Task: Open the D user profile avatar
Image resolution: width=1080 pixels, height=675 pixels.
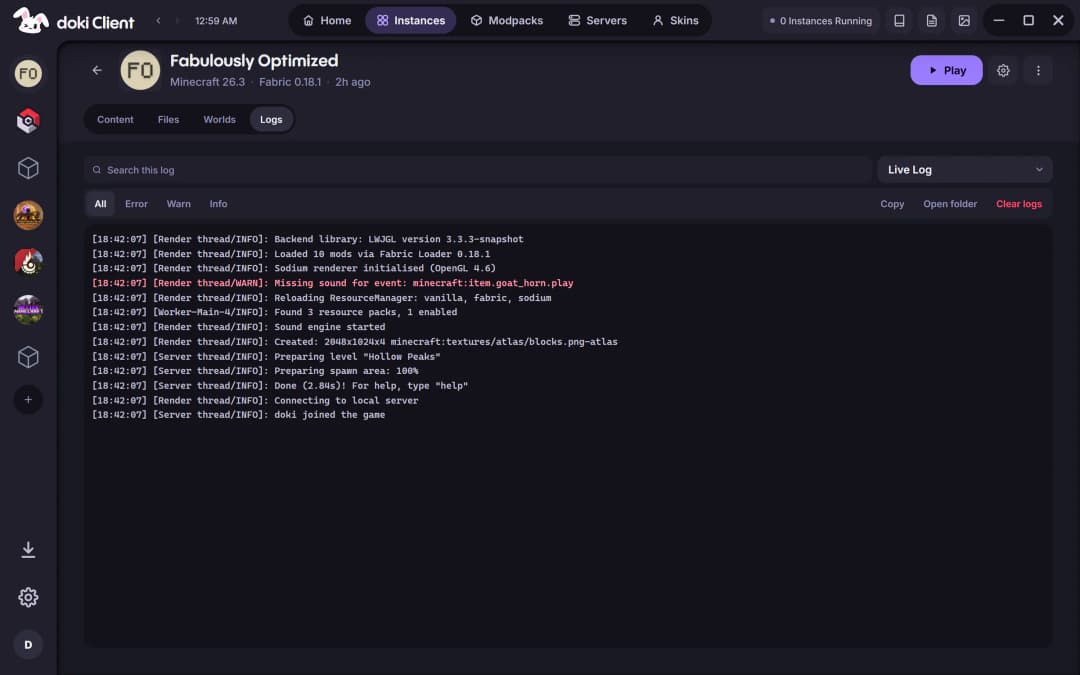Action: click(28, 645)
